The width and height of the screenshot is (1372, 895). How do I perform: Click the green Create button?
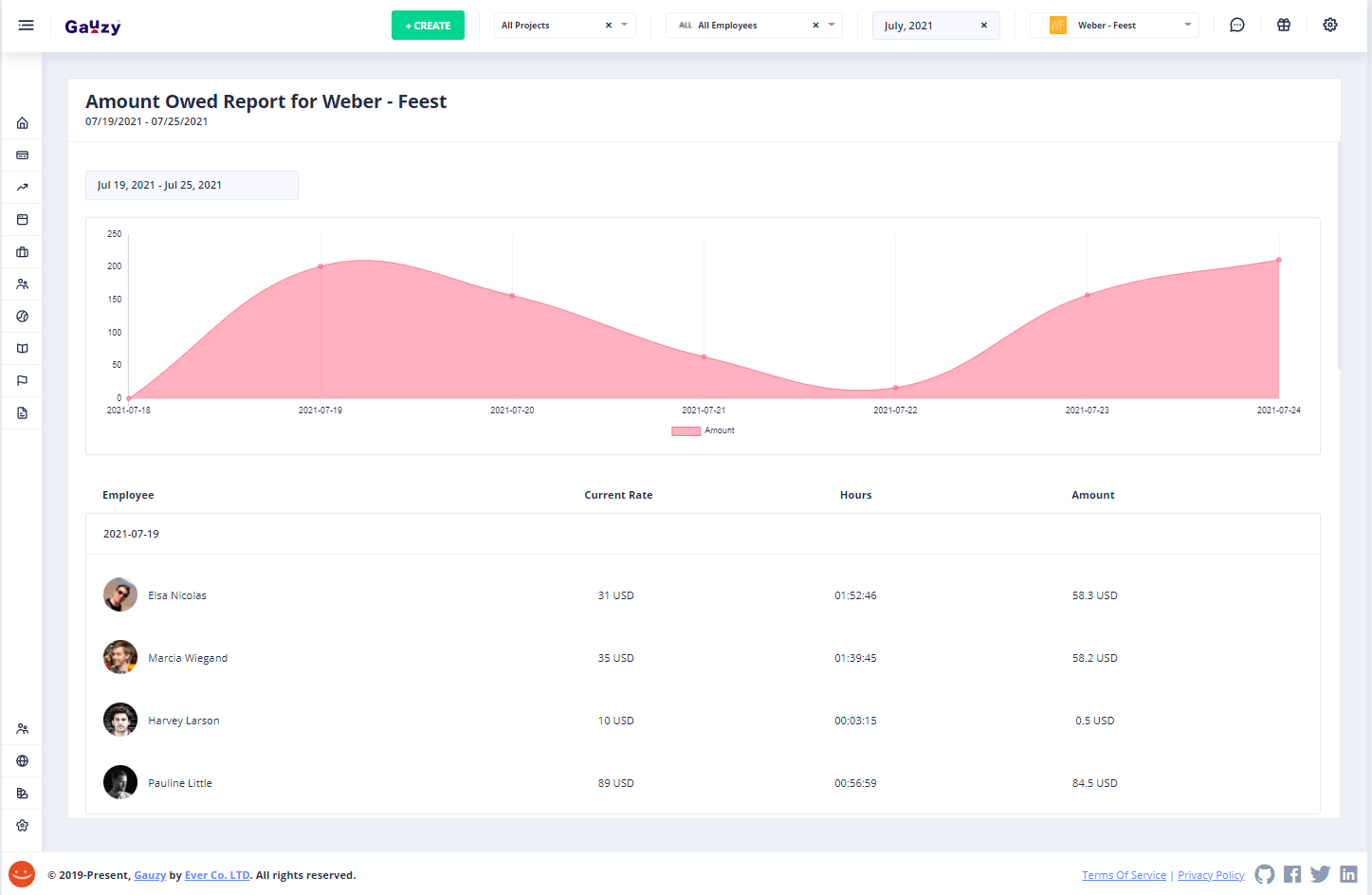click(x=428, y=26)
